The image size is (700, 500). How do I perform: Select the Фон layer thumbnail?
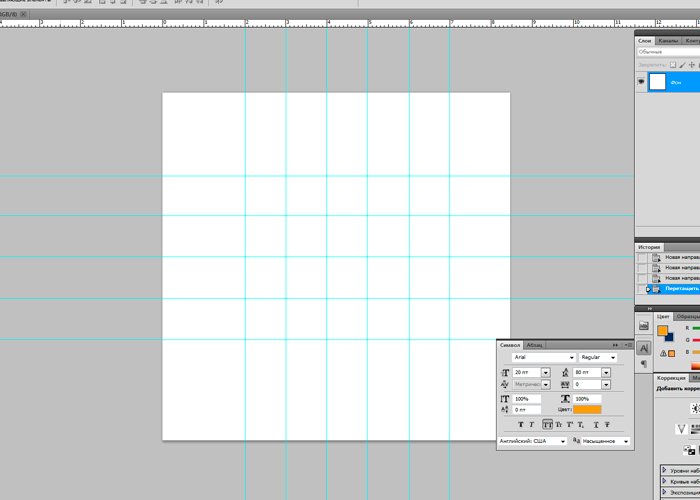click(658, 82)
